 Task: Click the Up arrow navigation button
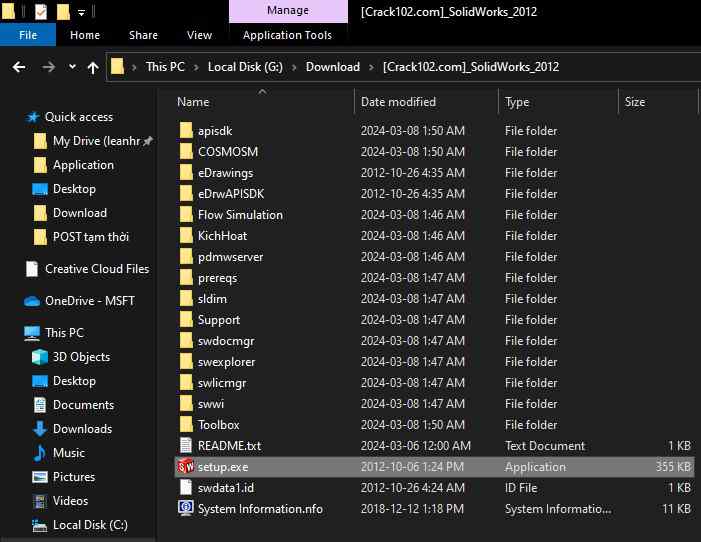click(93, 67)
